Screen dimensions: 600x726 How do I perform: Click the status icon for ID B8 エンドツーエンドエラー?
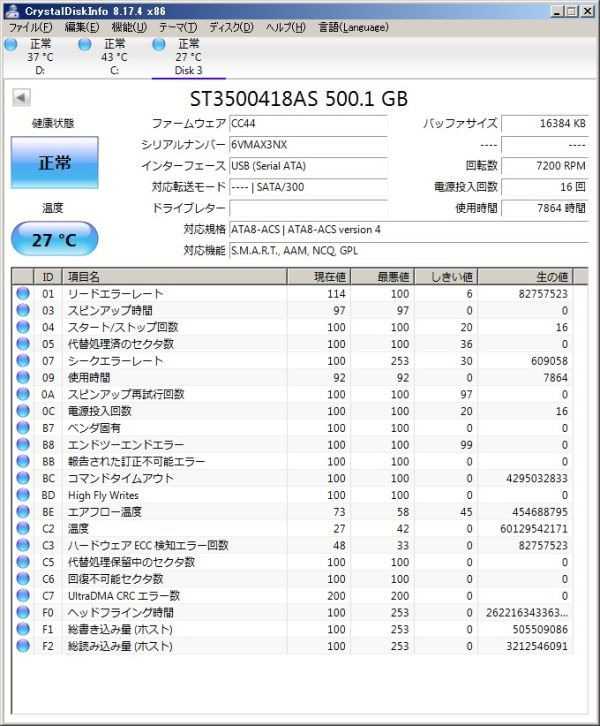[23, 444]
